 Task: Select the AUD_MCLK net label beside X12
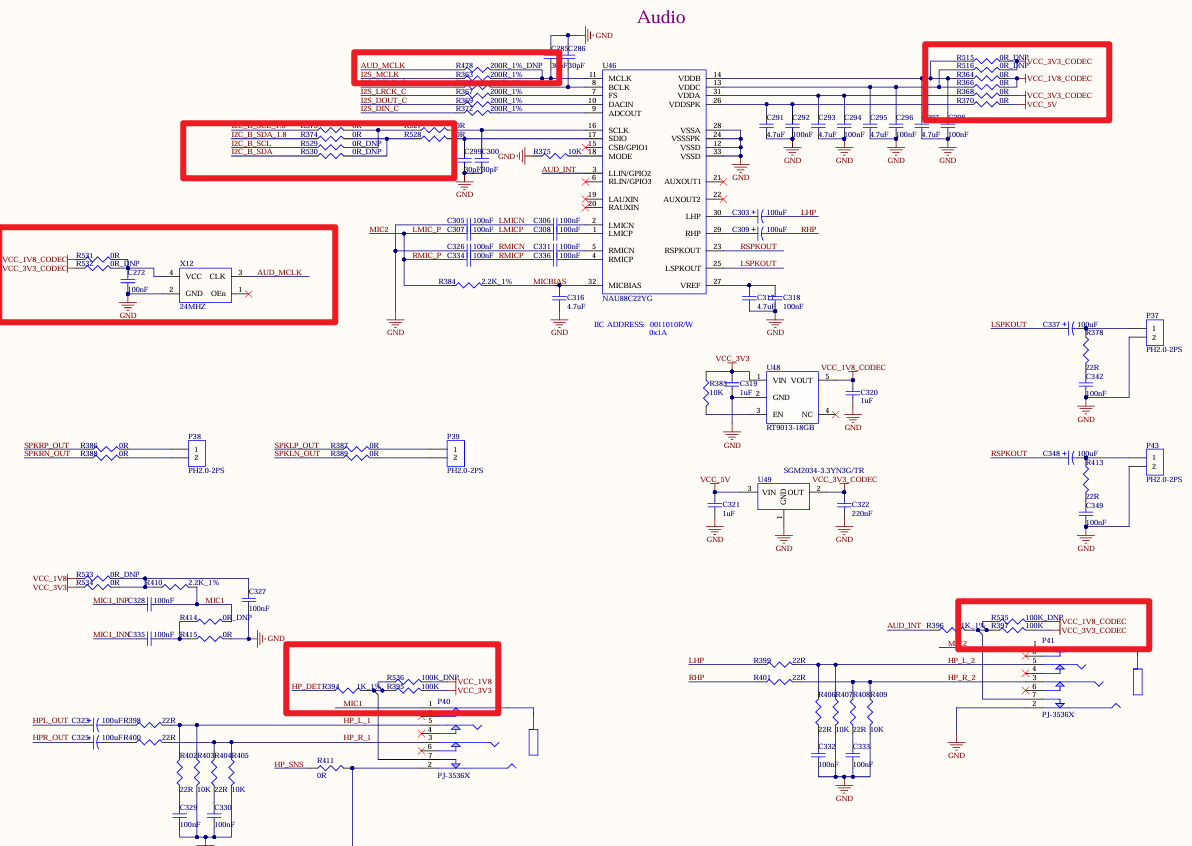(x=279, y=272)
